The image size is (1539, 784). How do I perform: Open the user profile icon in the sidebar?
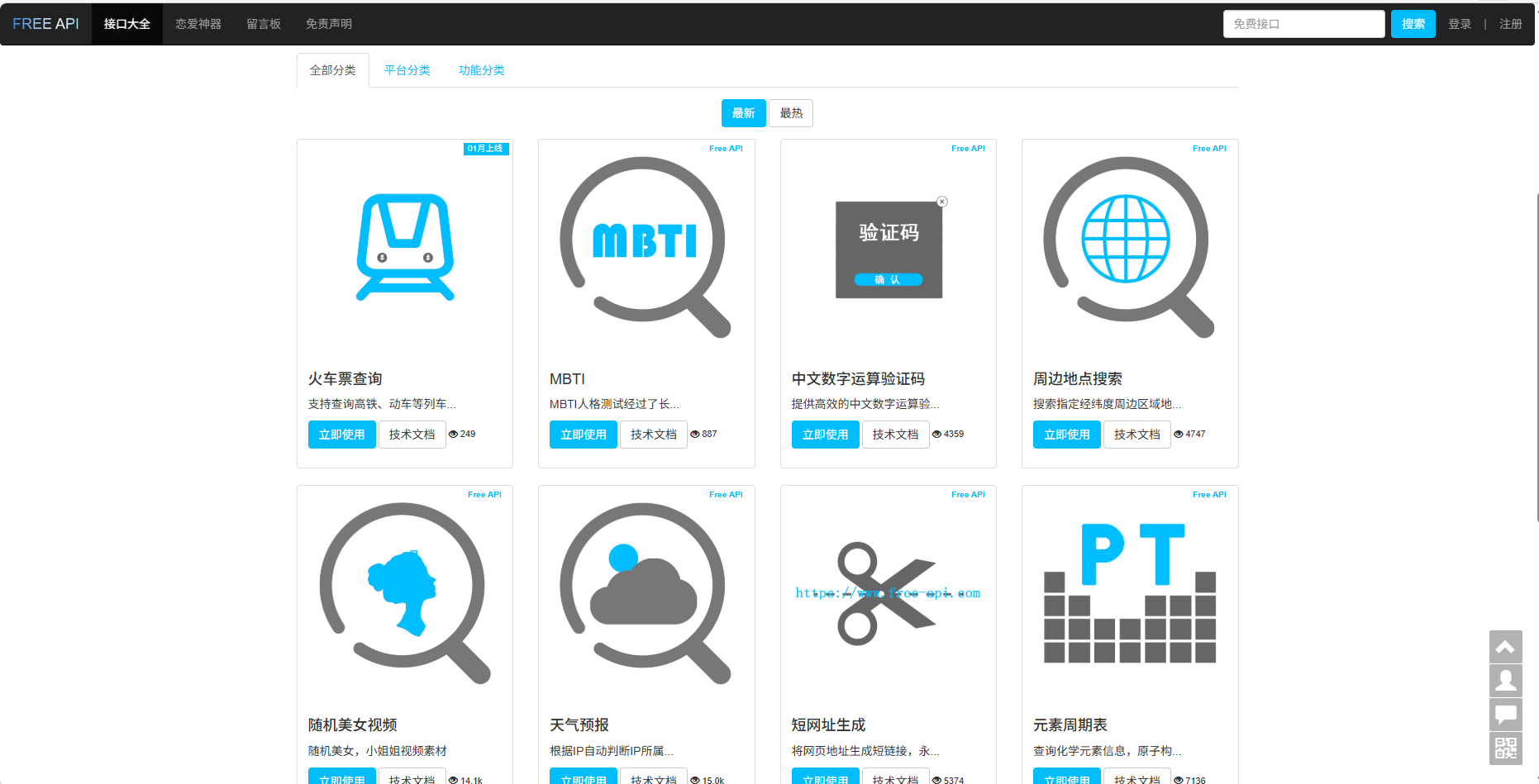(1506, 681)
